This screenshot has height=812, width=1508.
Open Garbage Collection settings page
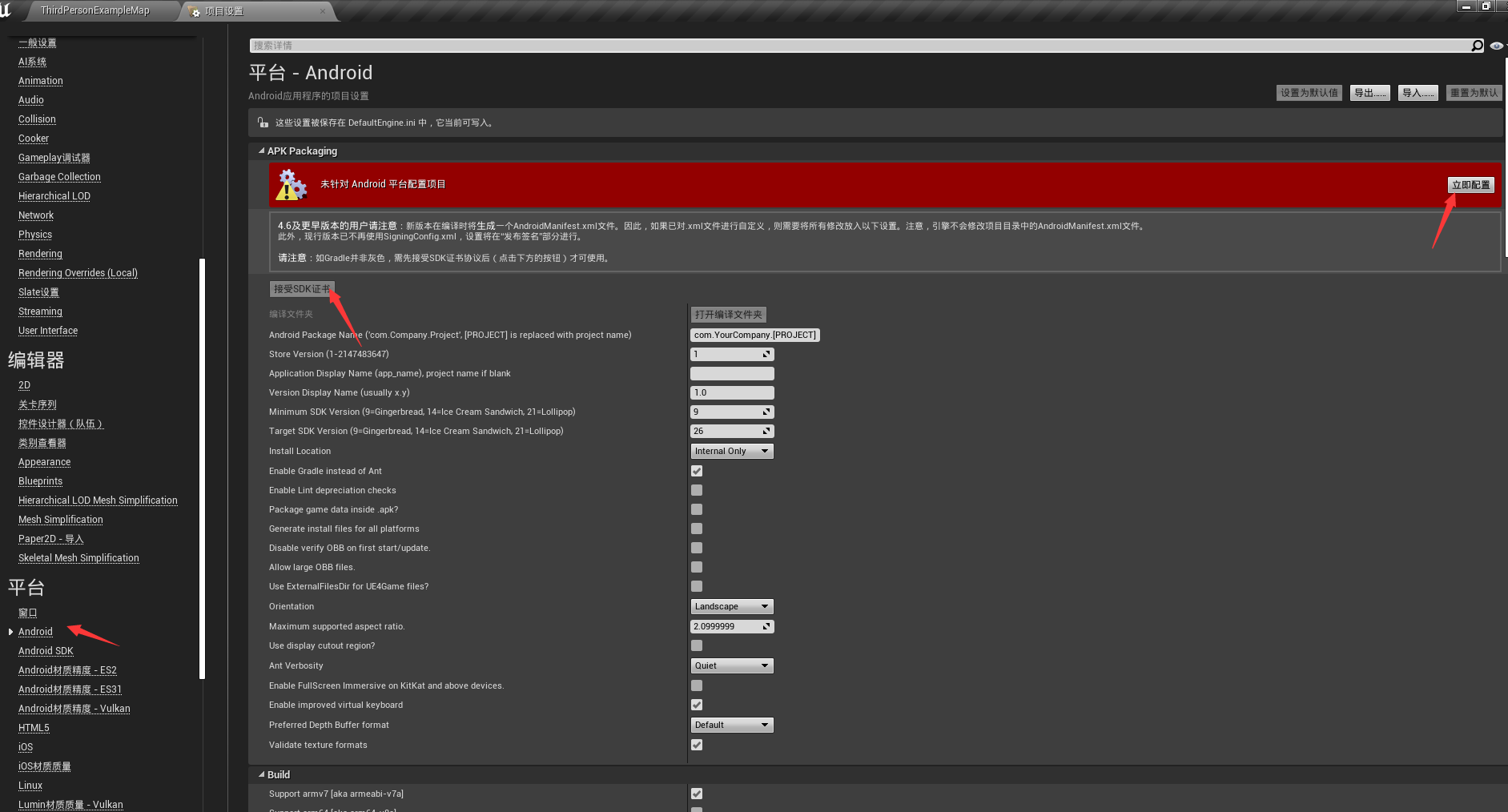click(59, 177)
